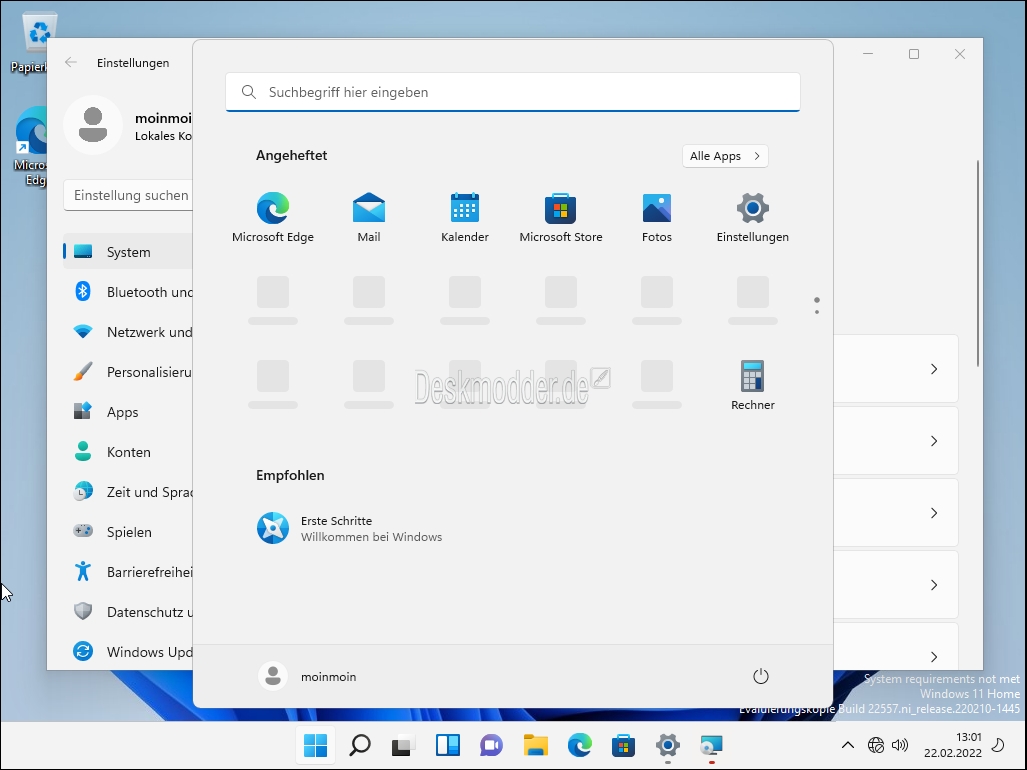Select the Papierkorb recycle bin on desktop
The width and height of the screenshot is (1027, 770).
click(29, 43)
